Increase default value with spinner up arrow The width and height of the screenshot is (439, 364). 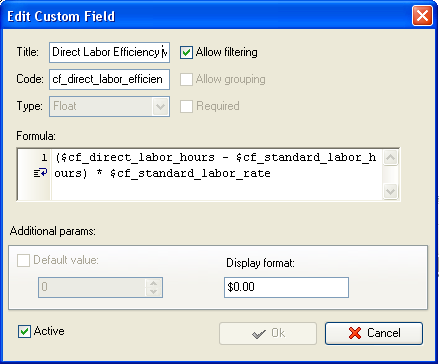click(153, 283)
